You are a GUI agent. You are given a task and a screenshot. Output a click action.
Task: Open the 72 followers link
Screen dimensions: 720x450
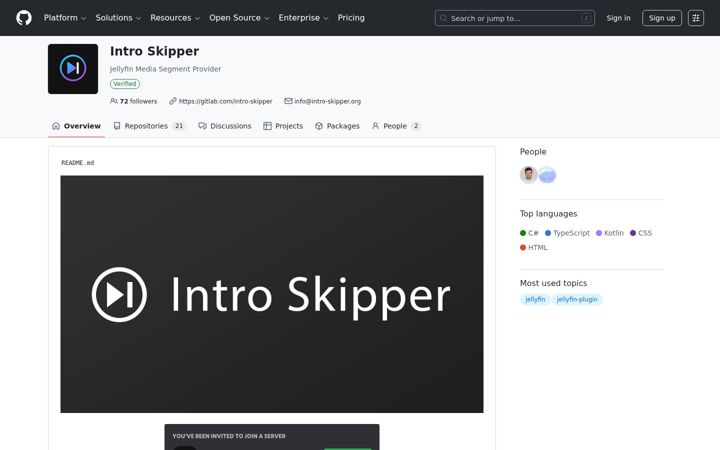click(134, 101)
